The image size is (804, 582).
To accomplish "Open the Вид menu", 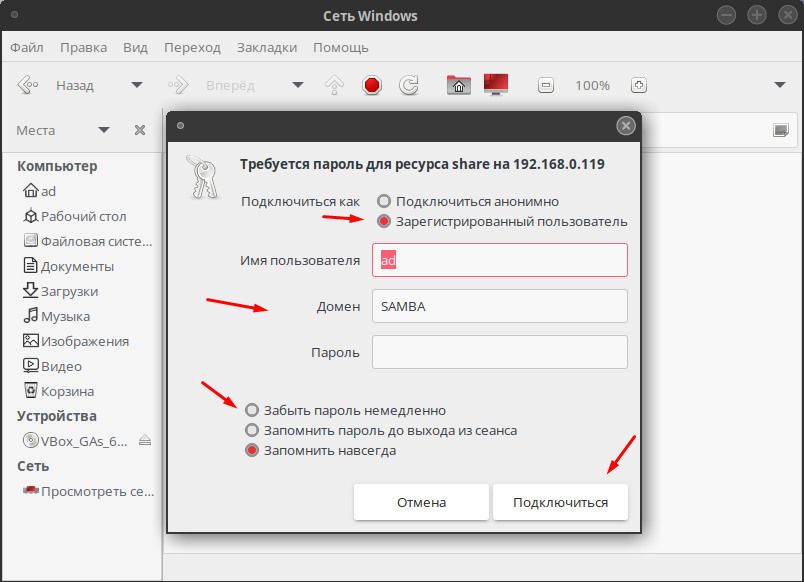I will pos(135,48).
